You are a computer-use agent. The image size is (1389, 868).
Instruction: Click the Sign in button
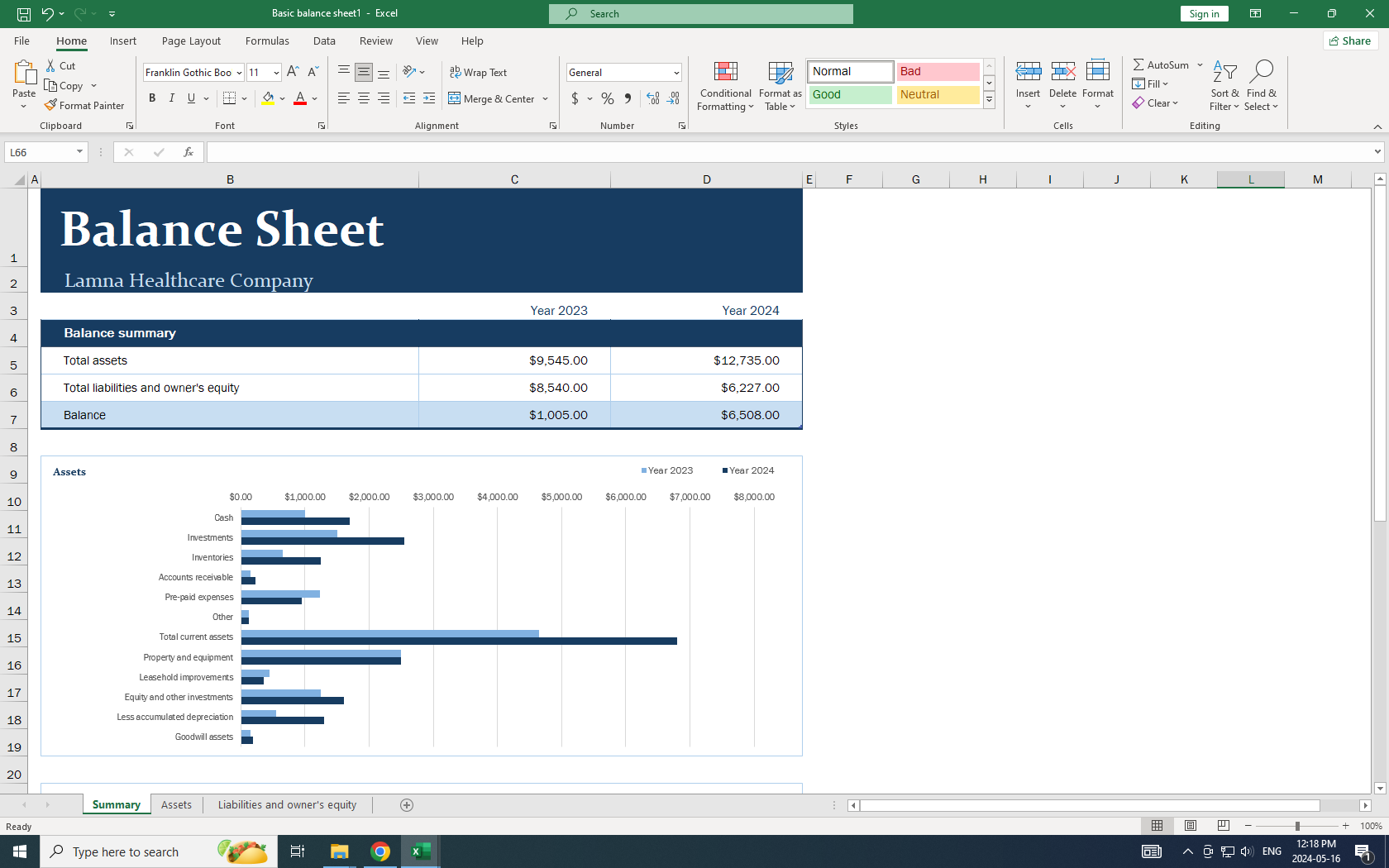pos(1204,13)
